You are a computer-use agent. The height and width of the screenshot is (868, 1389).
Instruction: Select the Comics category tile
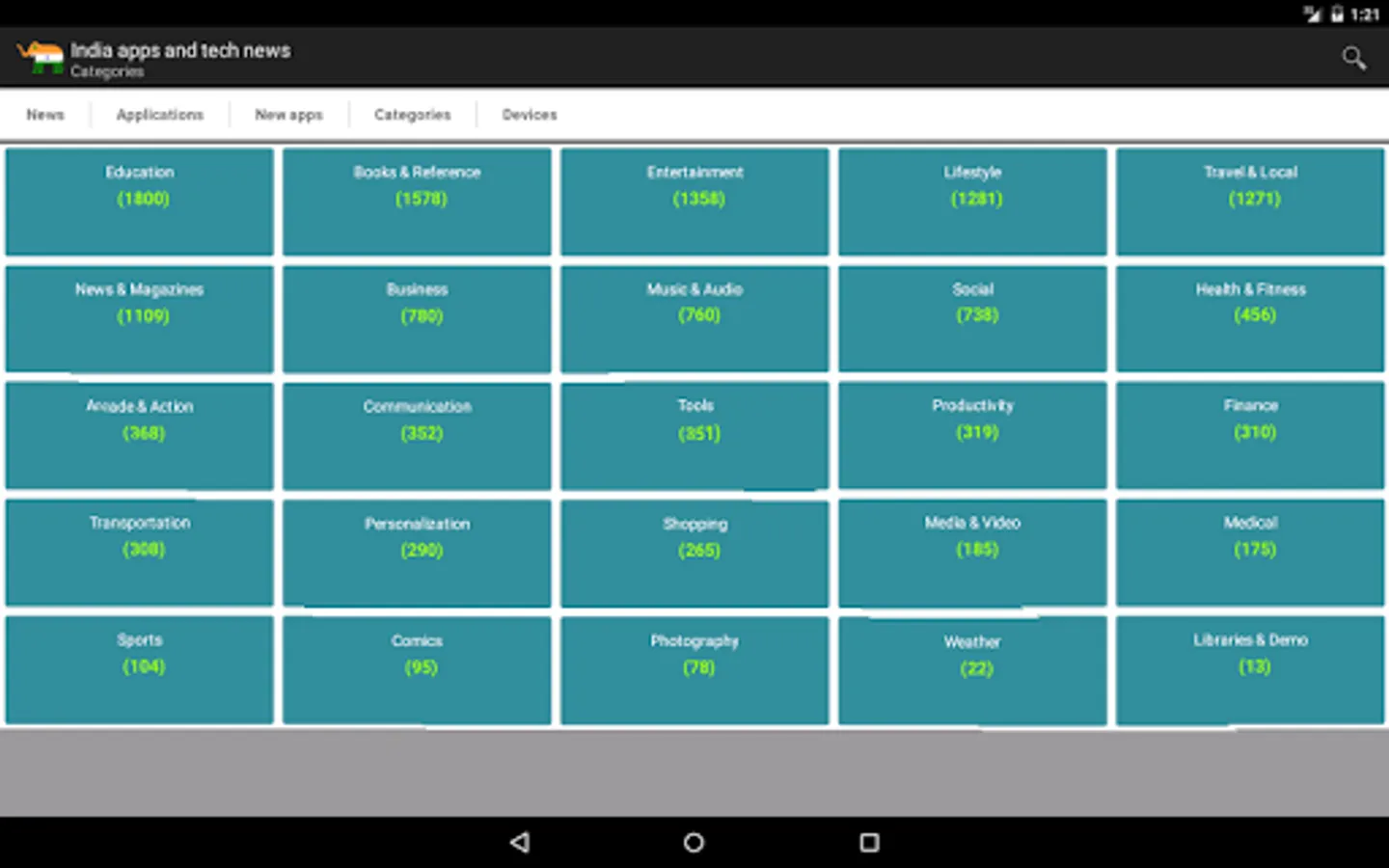pyautogui.click(x=417, y=670)
